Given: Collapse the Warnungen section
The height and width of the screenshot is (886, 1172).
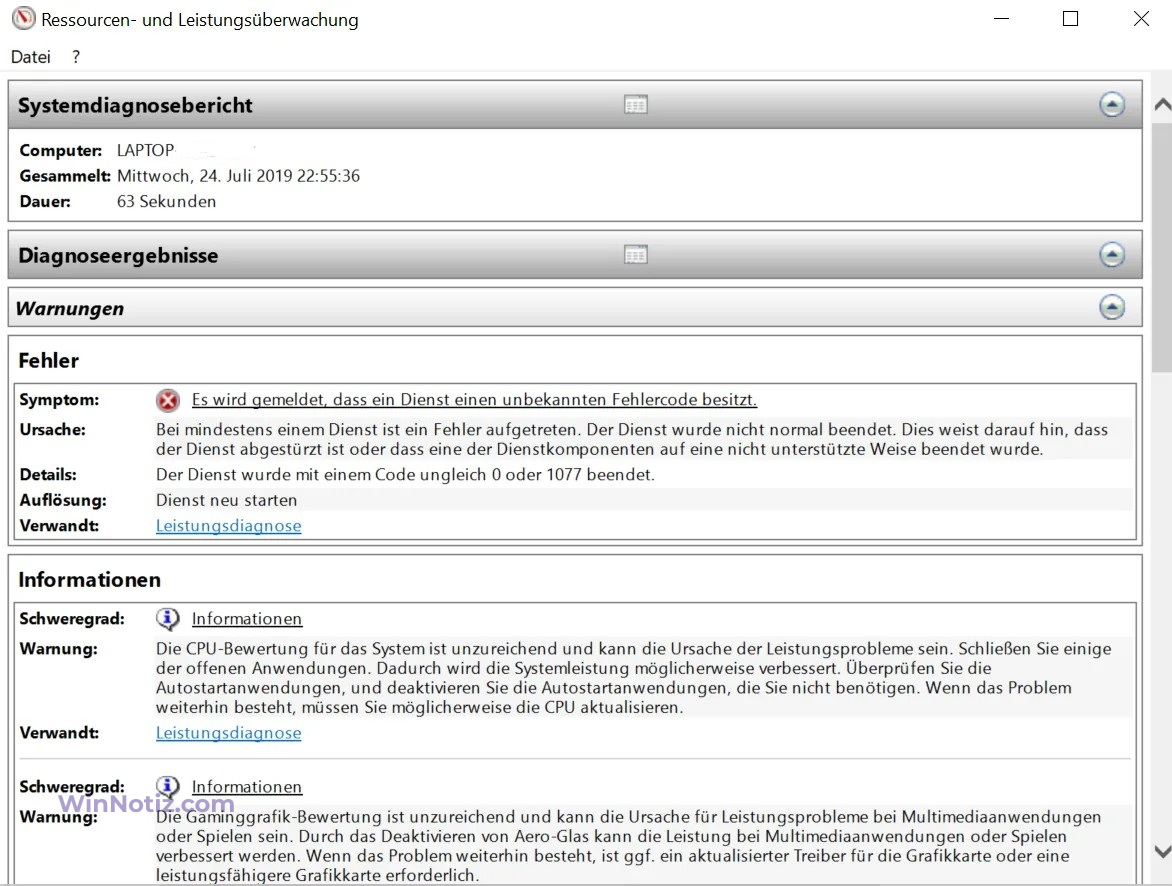Looking at the screenshot, I should tap(1111, 307).
